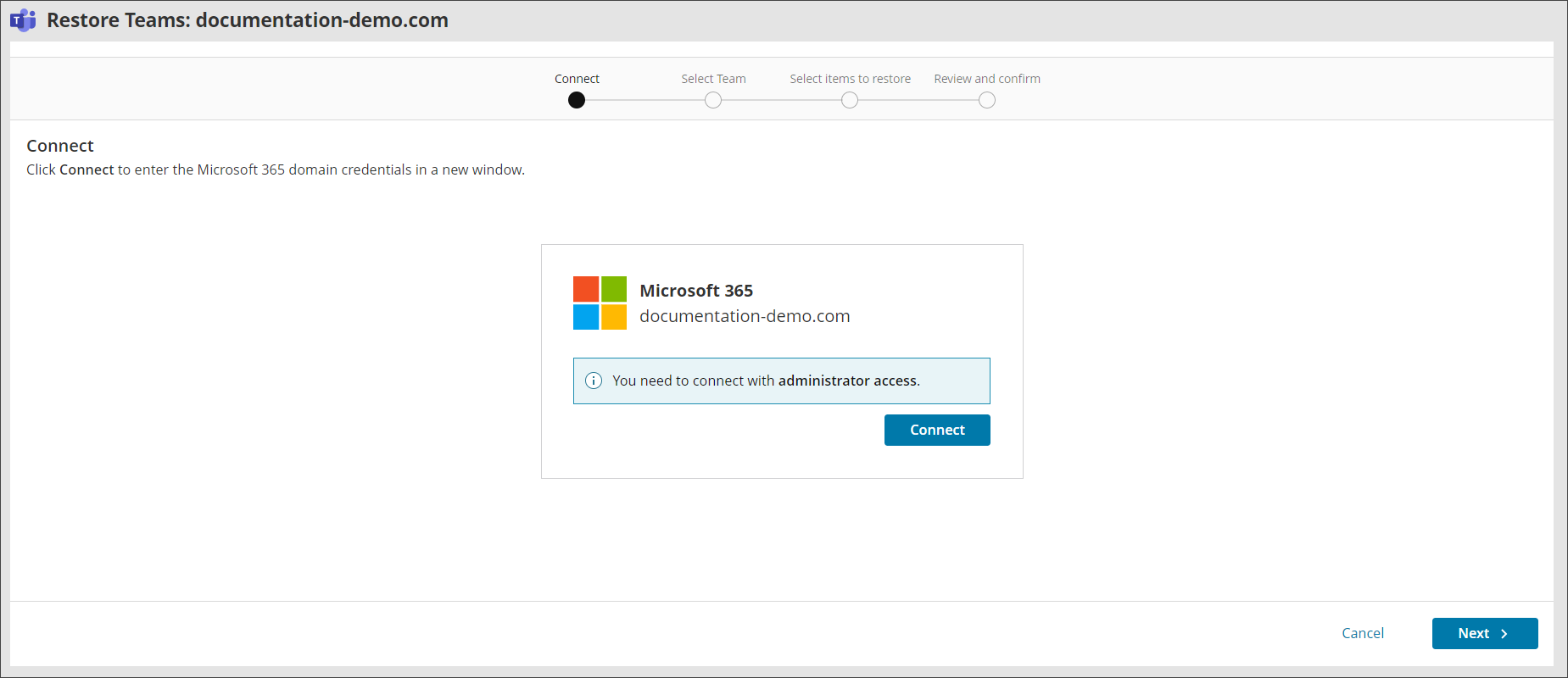The height and width of the screenshot is (678, 1568).
Task: Click the Select items to restore step circle
Action: [x=850, y=100]
